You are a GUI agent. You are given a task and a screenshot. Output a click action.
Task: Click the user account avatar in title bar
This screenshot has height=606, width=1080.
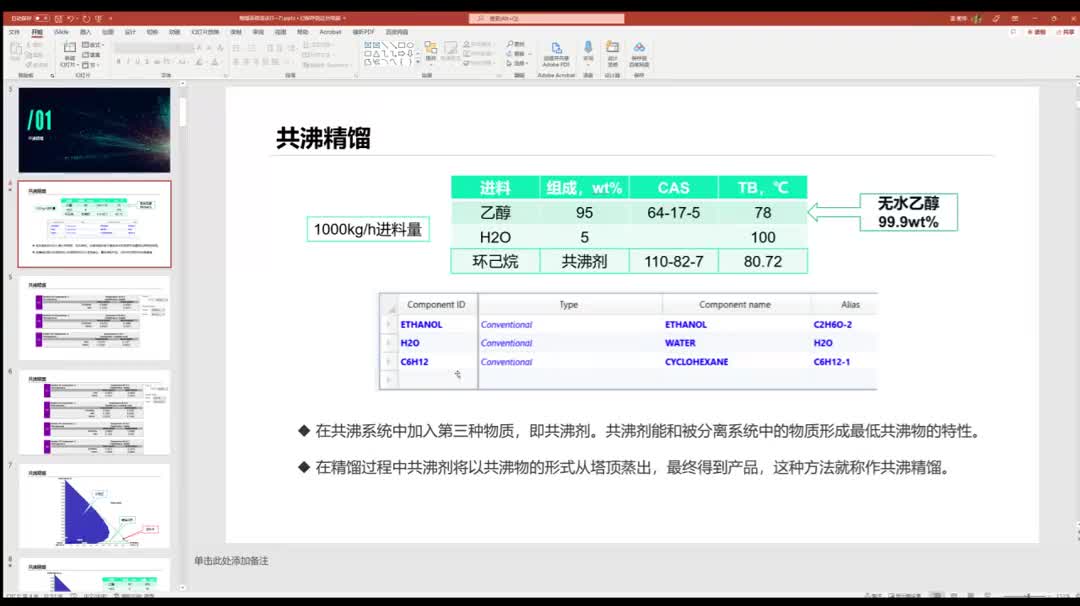pyautogui.click(x=977, y=19)
